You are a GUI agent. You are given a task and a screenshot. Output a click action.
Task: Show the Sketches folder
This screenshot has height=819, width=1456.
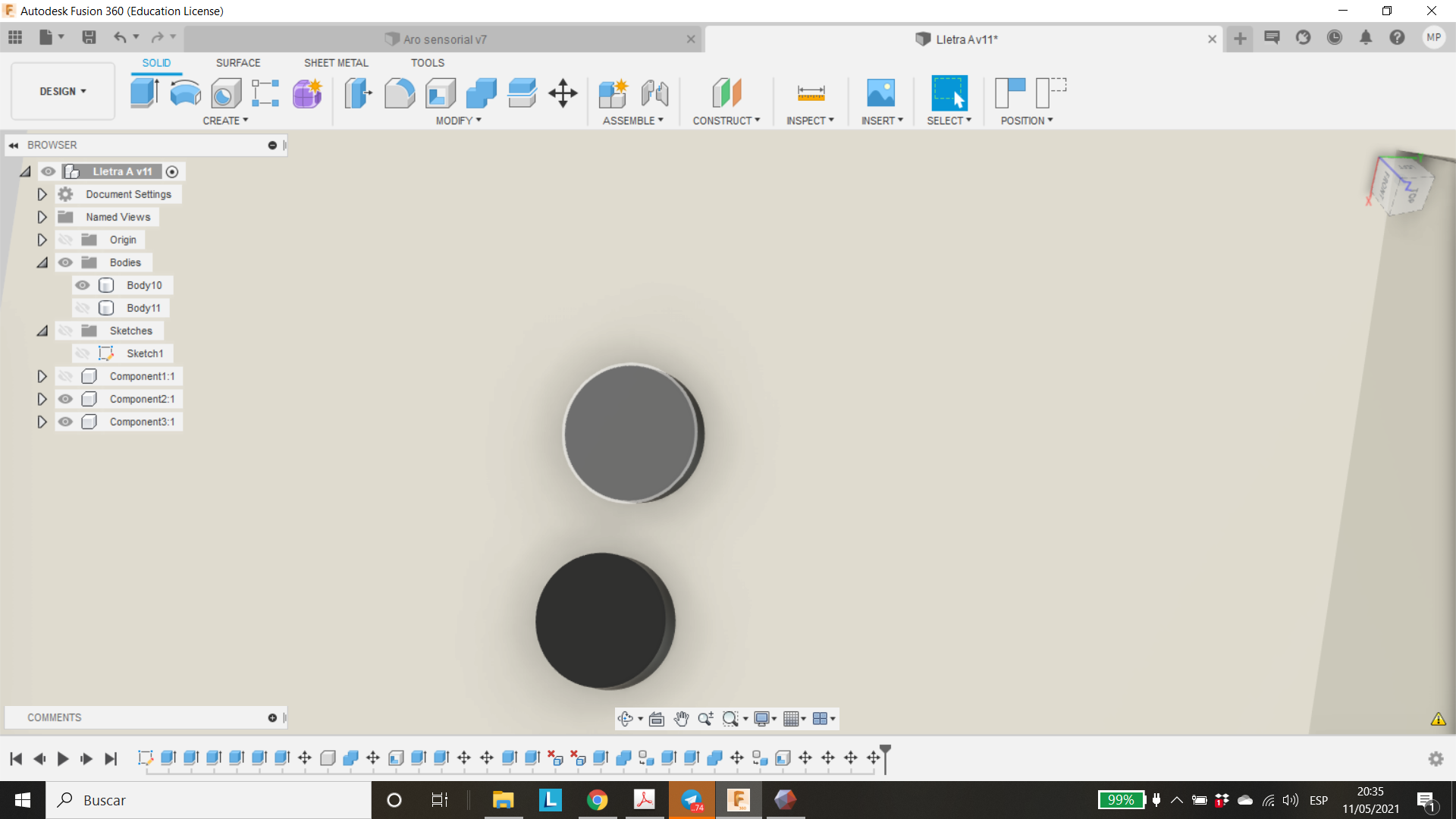[x=66, y=331]
